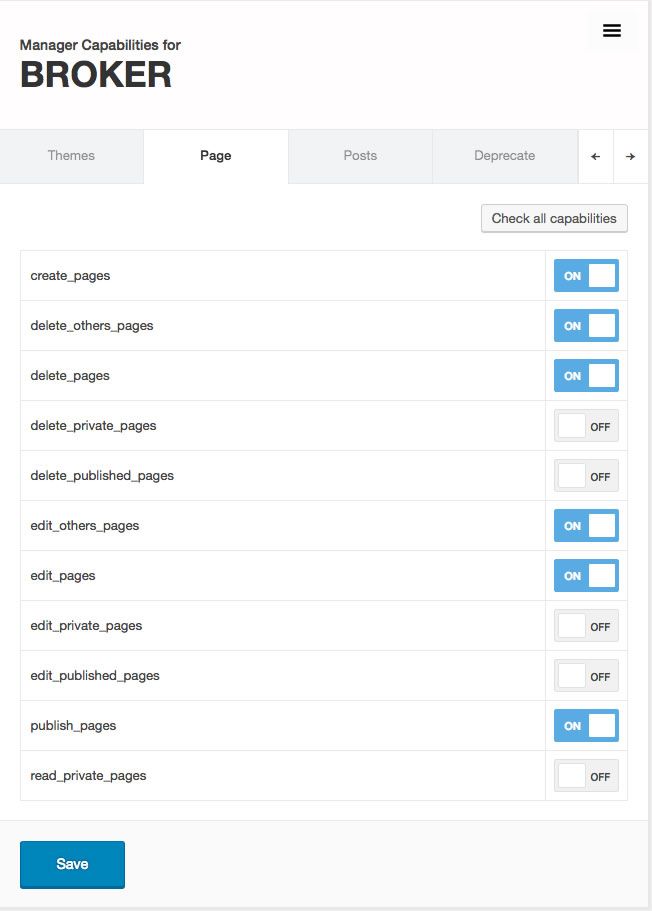Turn off publish_pages capability

click(x=586, y=726)
